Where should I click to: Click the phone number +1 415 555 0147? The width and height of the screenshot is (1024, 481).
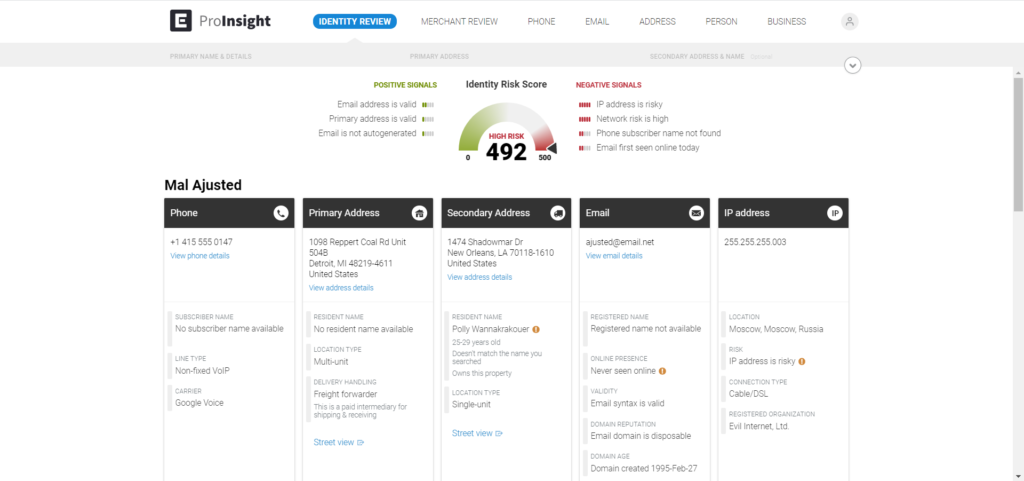(x=201, y=242)
